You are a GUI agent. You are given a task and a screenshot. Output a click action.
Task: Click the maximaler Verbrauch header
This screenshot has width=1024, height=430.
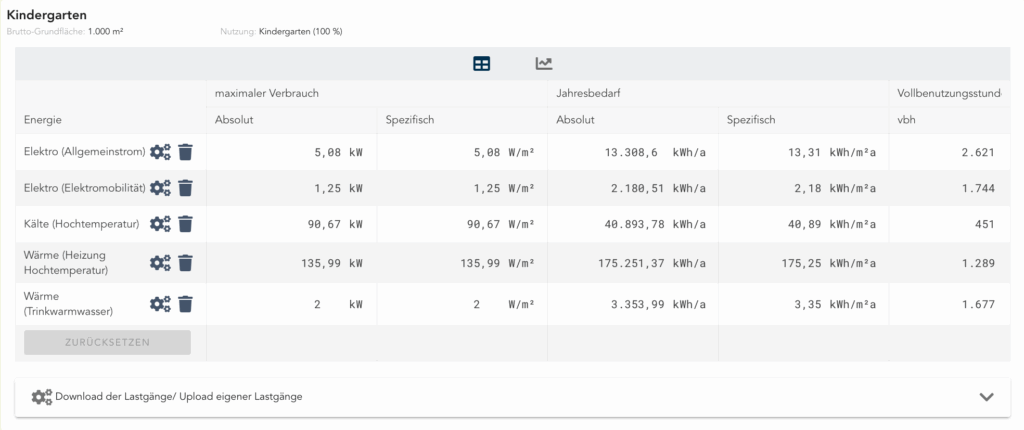(x=266, y=93)
